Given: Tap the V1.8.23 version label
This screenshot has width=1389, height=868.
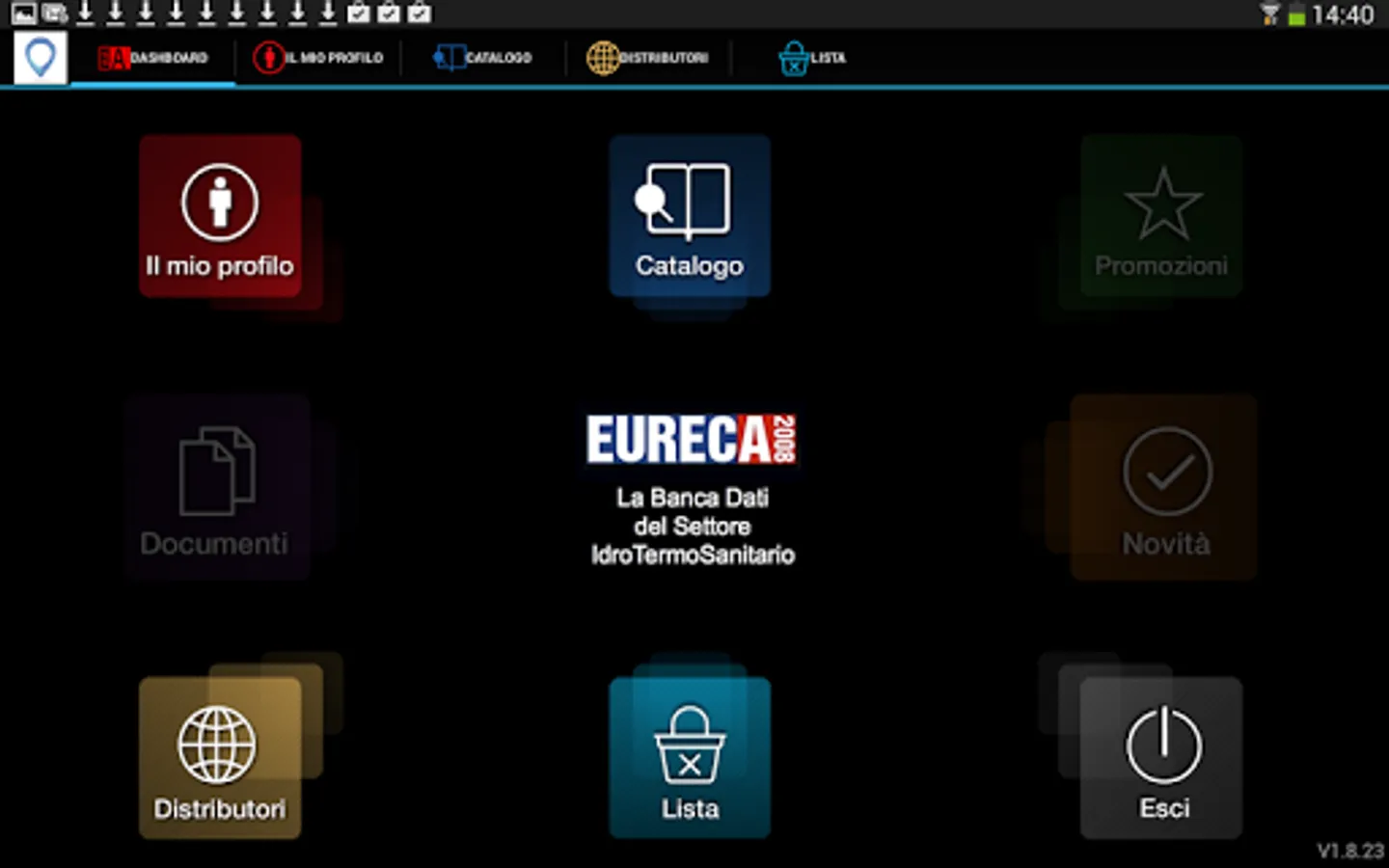Looking at the screenshot, I should click(1350, 851).
